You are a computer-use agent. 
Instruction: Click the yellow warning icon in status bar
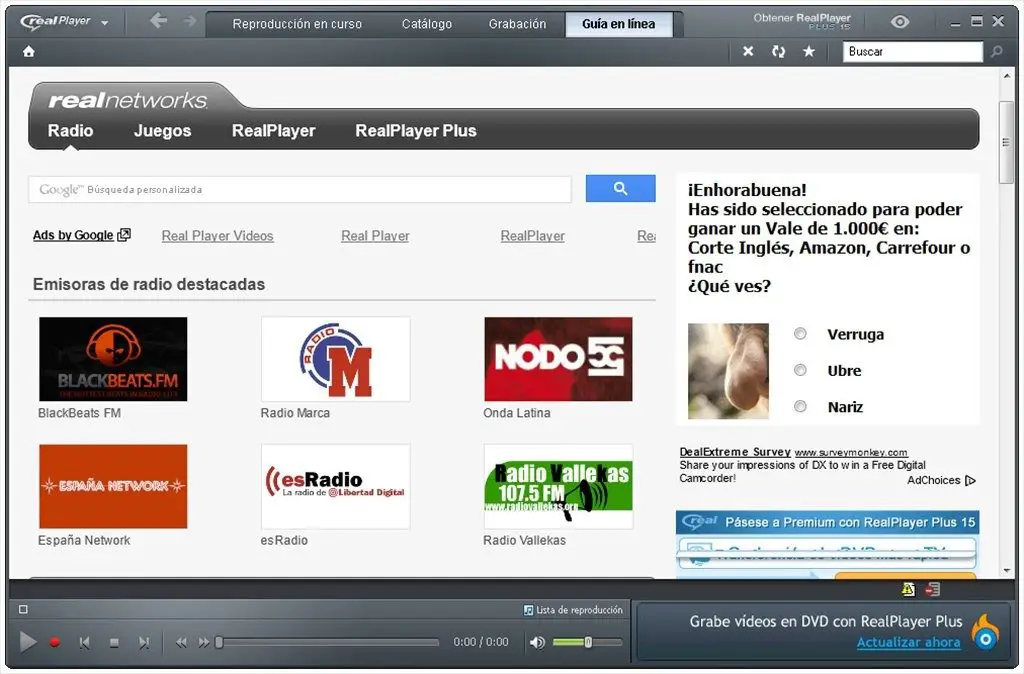click(908, 589)
